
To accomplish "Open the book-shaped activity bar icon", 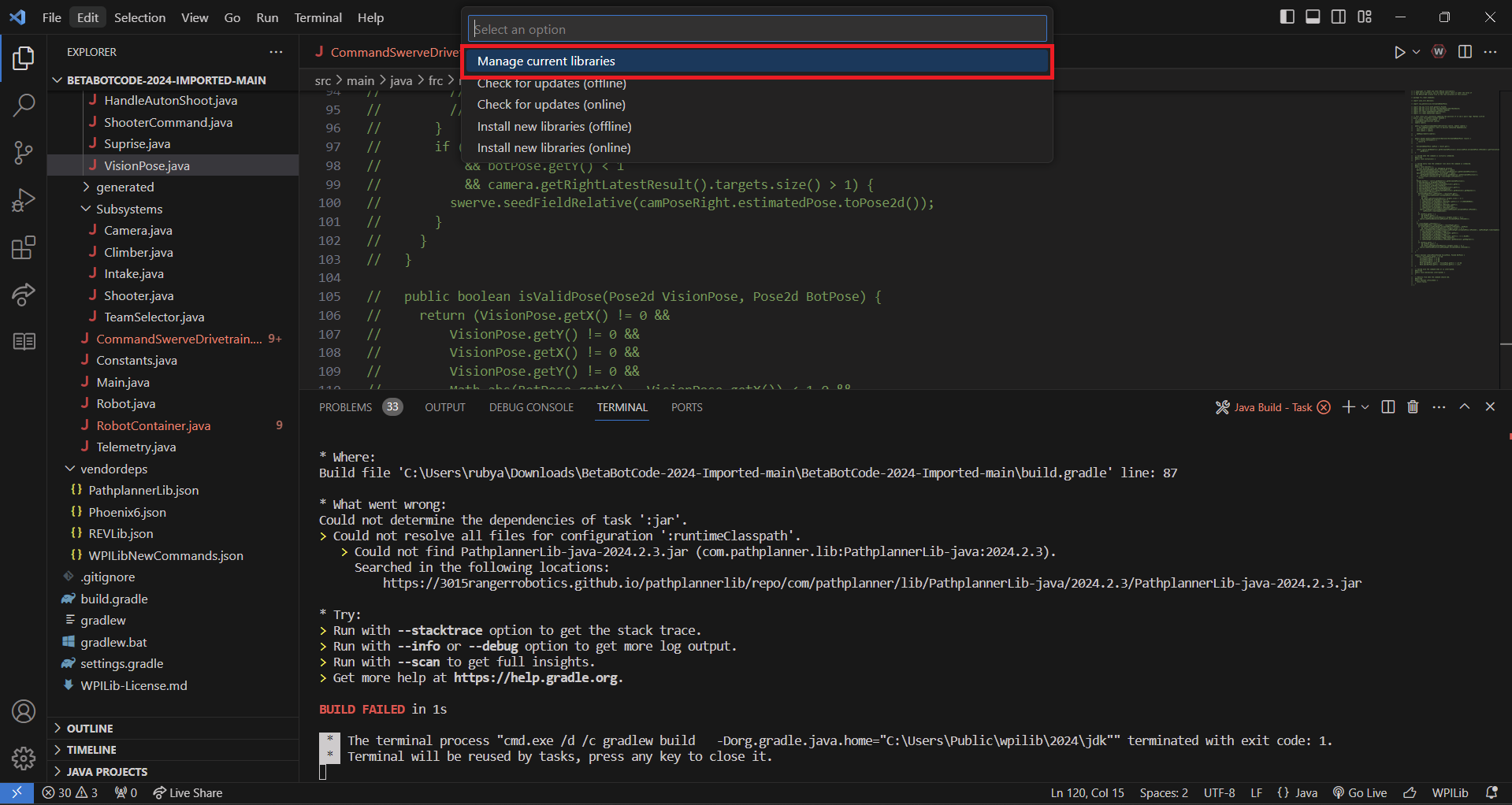I will point(24,342).
